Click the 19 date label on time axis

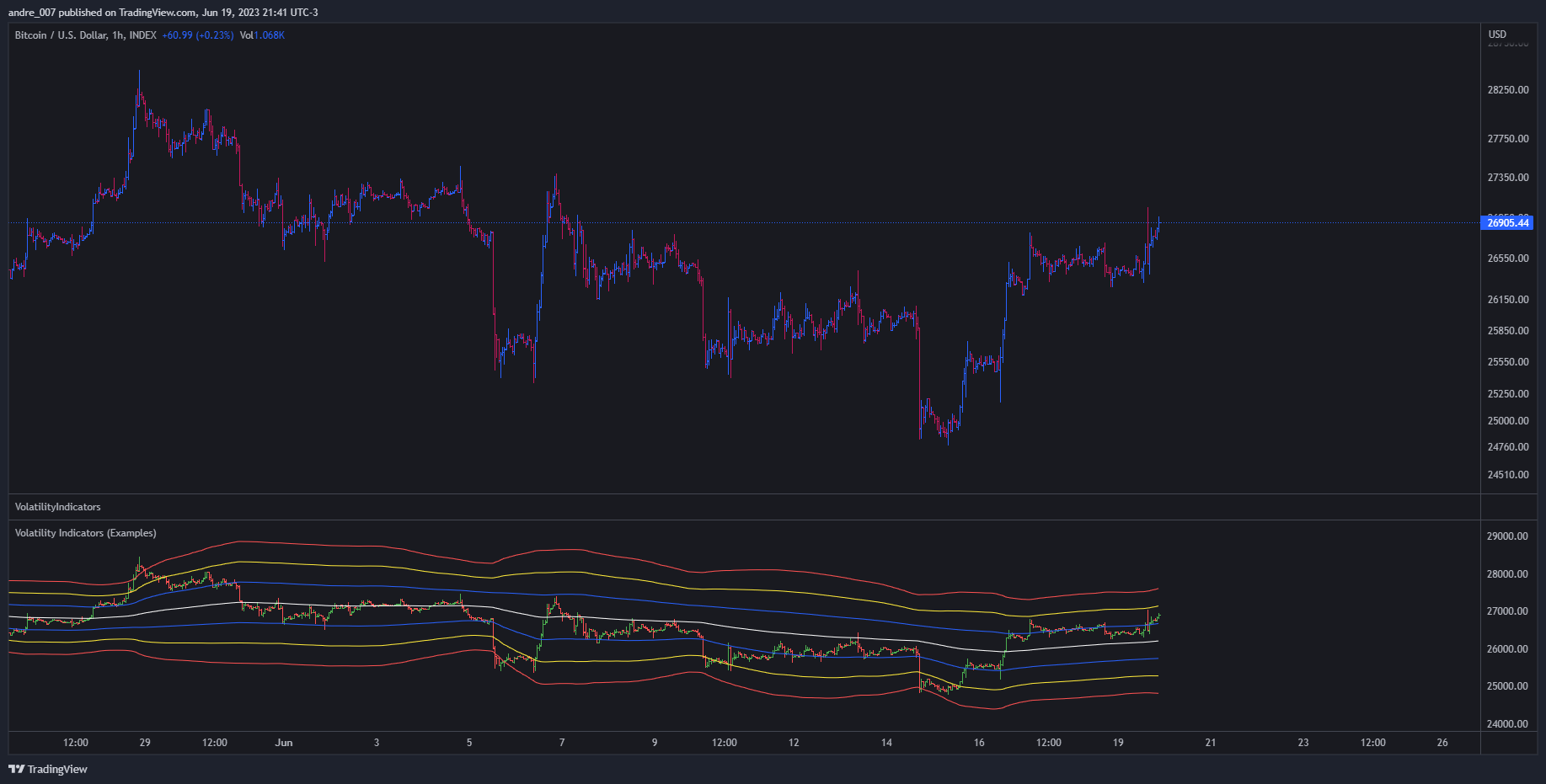(1118, 743)
